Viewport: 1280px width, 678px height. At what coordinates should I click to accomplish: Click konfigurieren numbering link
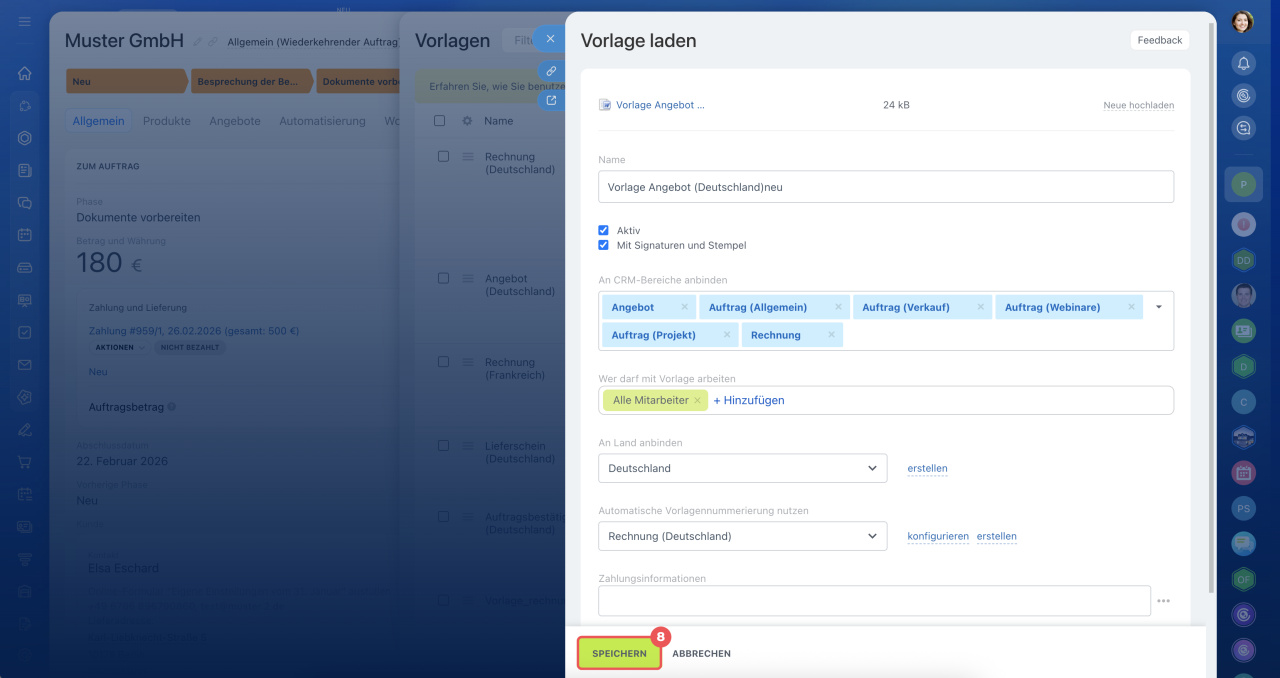[x=938, y=536]
